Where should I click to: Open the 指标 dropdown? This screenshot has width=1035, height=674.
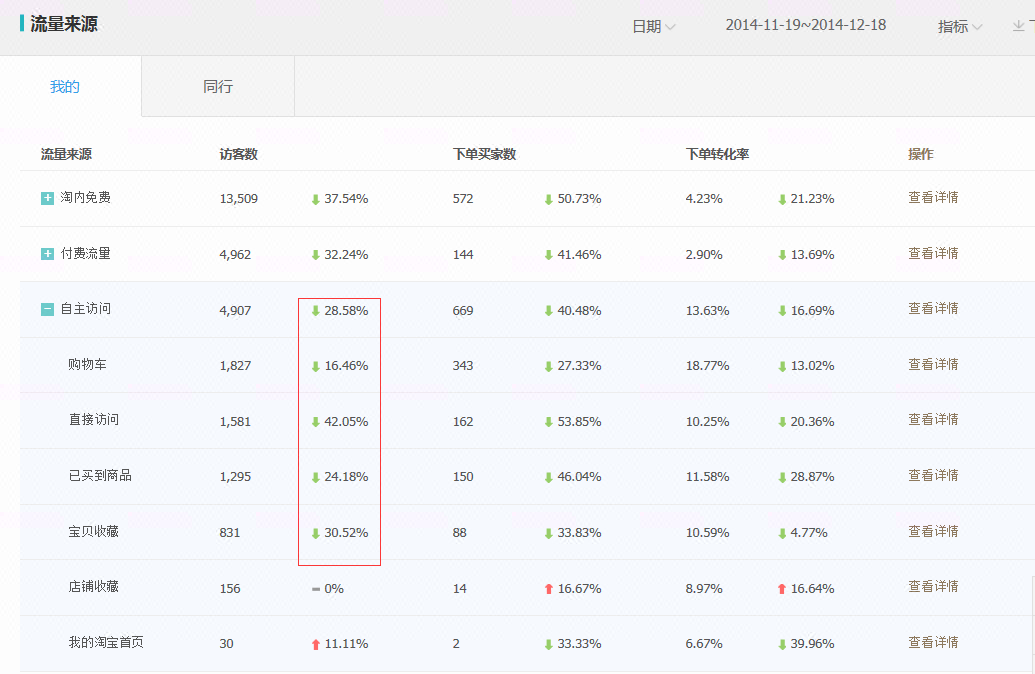point(959,27)
